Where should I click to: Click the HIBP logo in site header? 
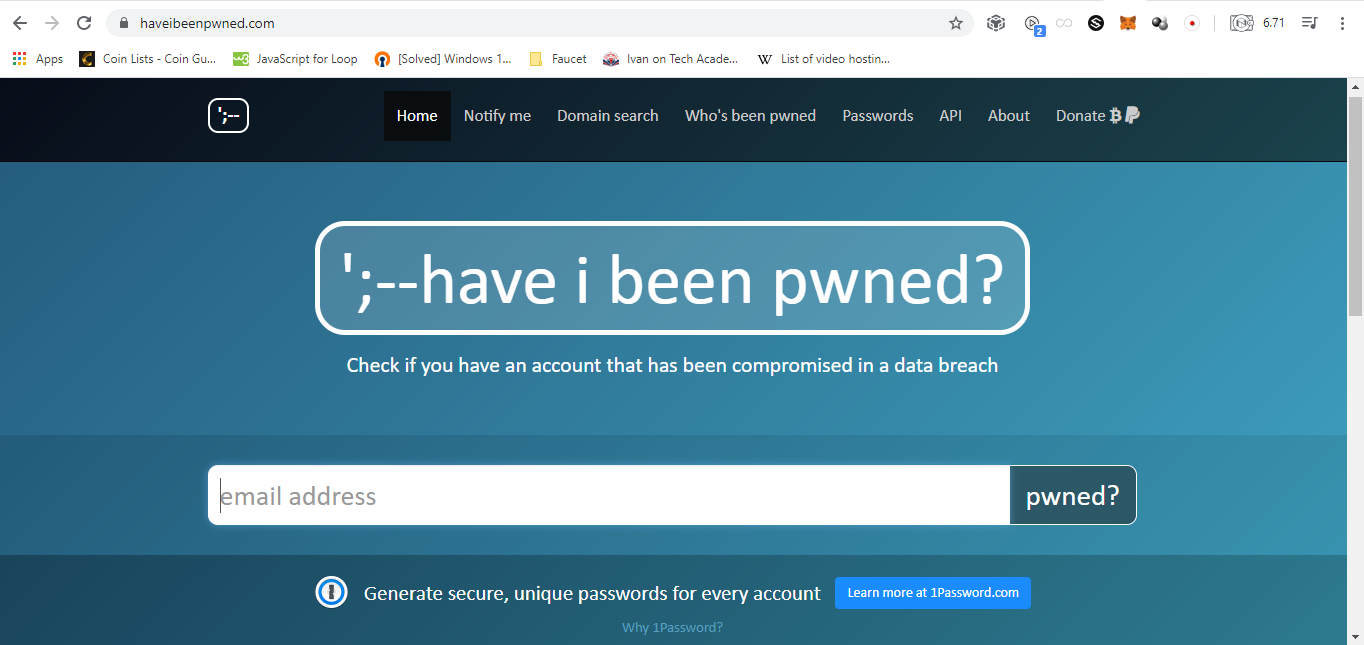click(x=228, y=116)
